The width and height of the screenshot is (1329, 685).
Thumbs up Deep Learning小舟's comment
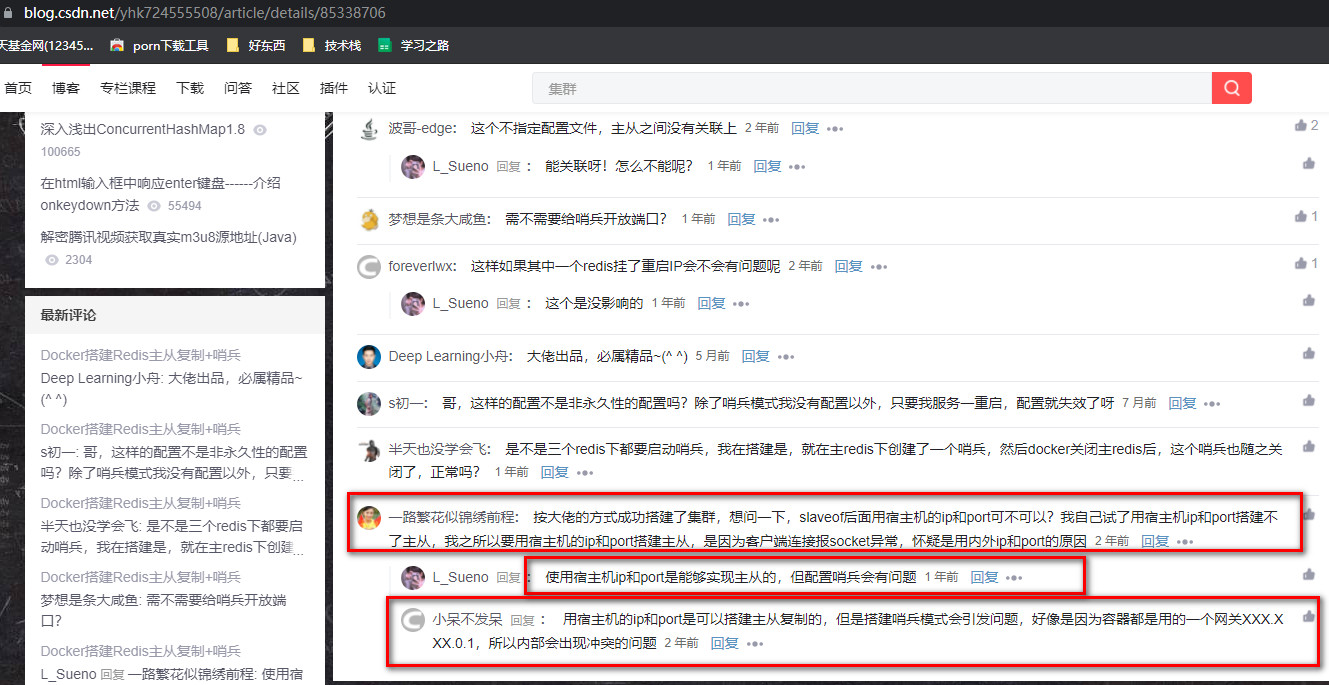point(1308,352)
